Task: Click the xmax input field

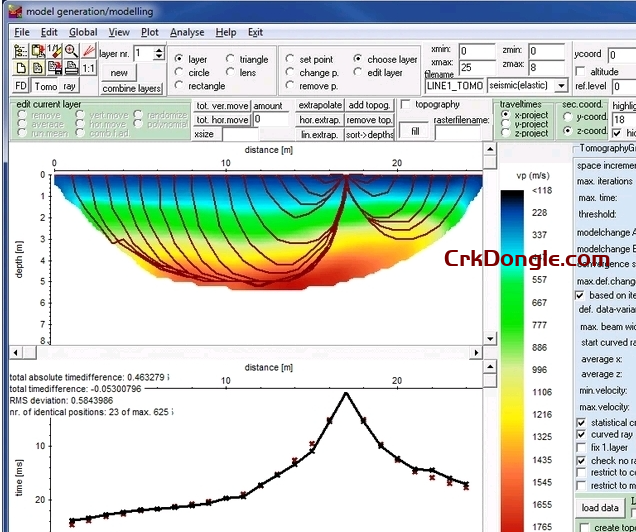Action: pyautogui.click(x=477, y=67)
